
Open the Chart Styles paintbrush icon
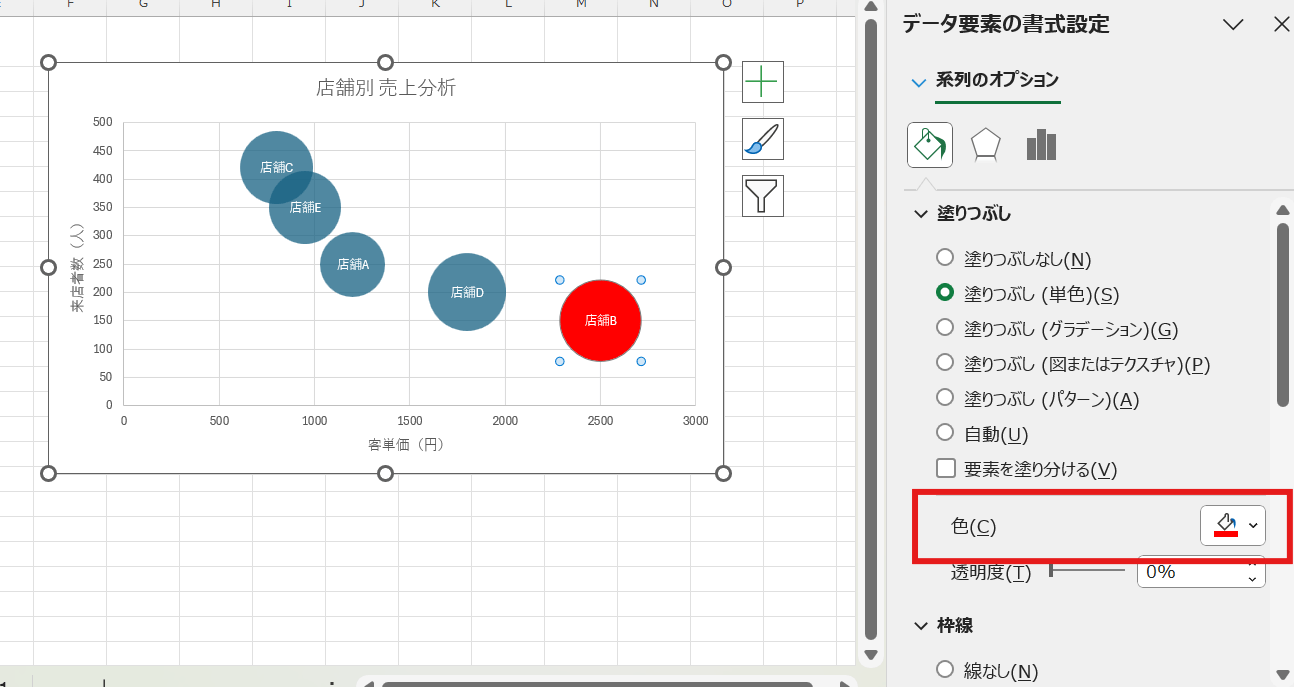[x=762, y=139]
